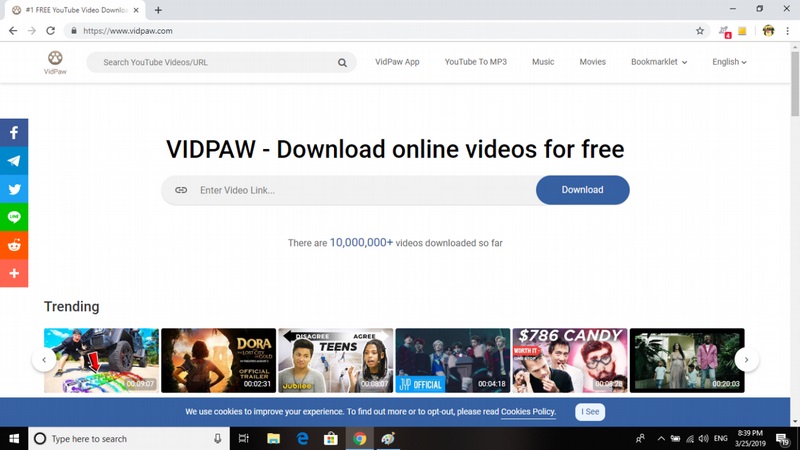This screenshot has width=800, height=450.
Task: Open volume control in system tray
Action: 704,438
